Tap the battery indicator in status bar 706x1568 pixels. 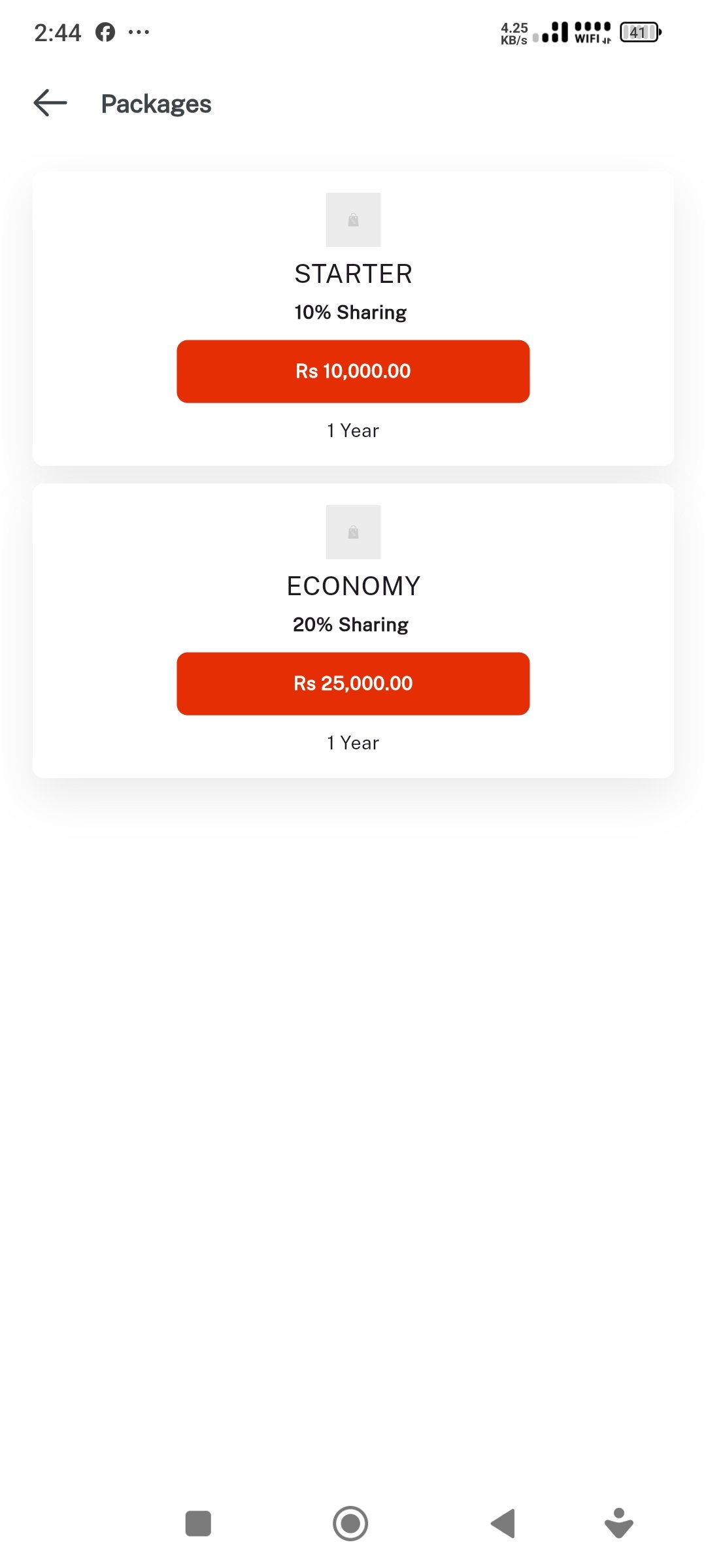(640, 32)
